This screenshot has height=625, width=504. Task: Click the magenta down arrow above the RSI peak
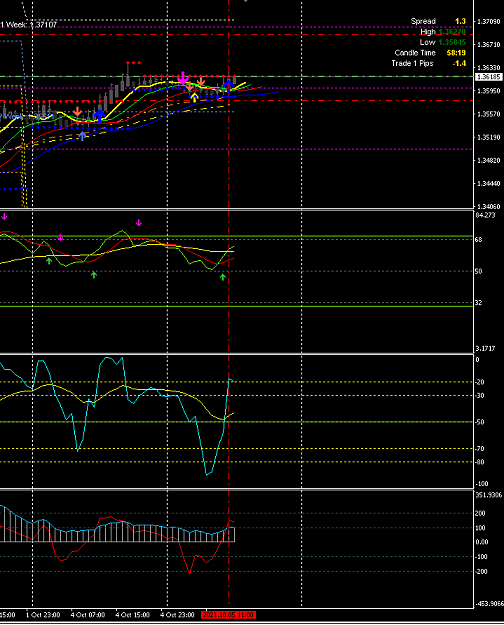(x=139, y=223)
